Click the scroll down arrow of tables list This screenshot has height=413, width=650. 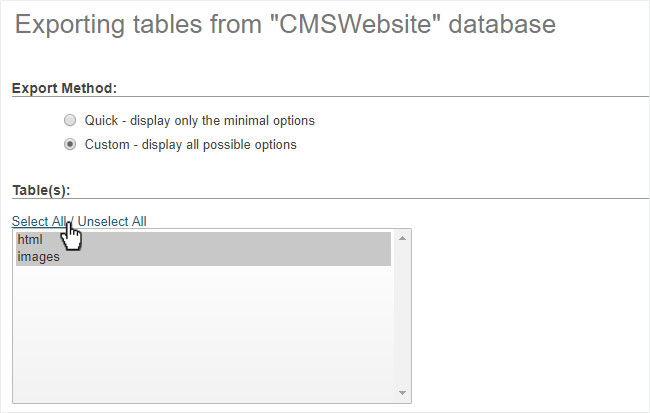pos(402,393)
